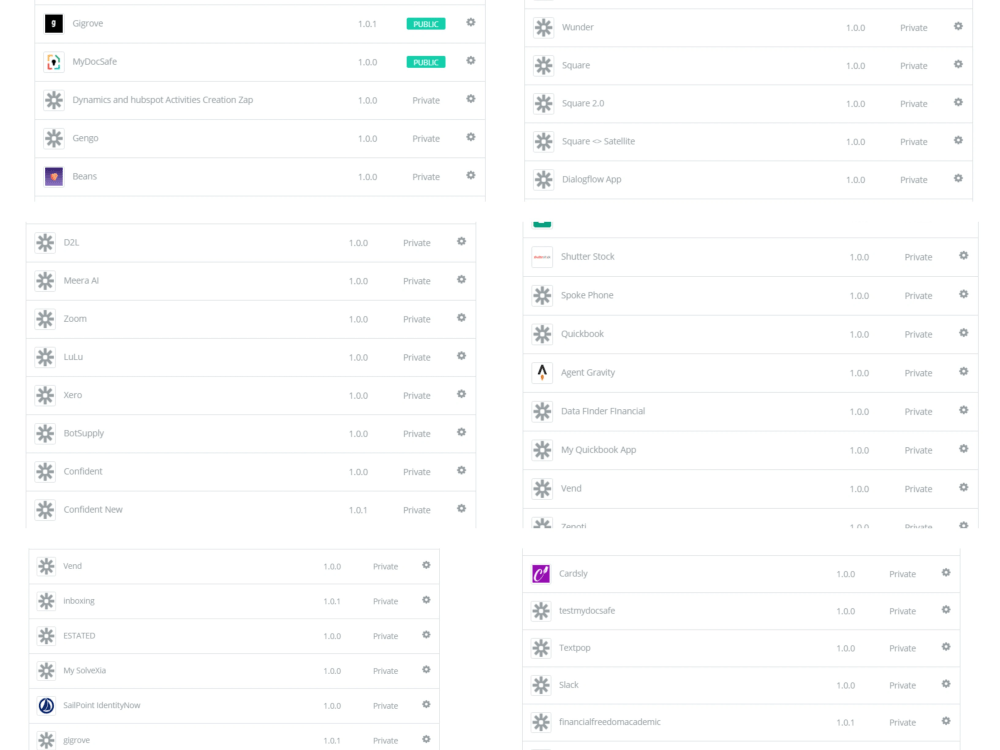Select the default icon beside D2L

click(45, 242)
